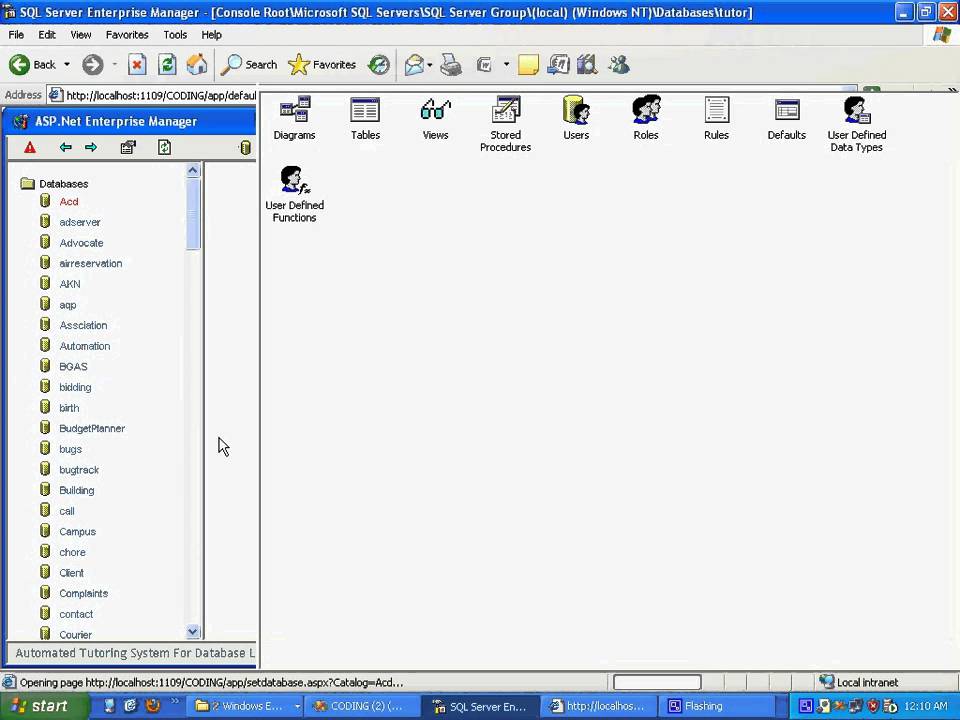Click the History clock icon
The width and height of the screenshot is (960, 720).
coord(379,64)
